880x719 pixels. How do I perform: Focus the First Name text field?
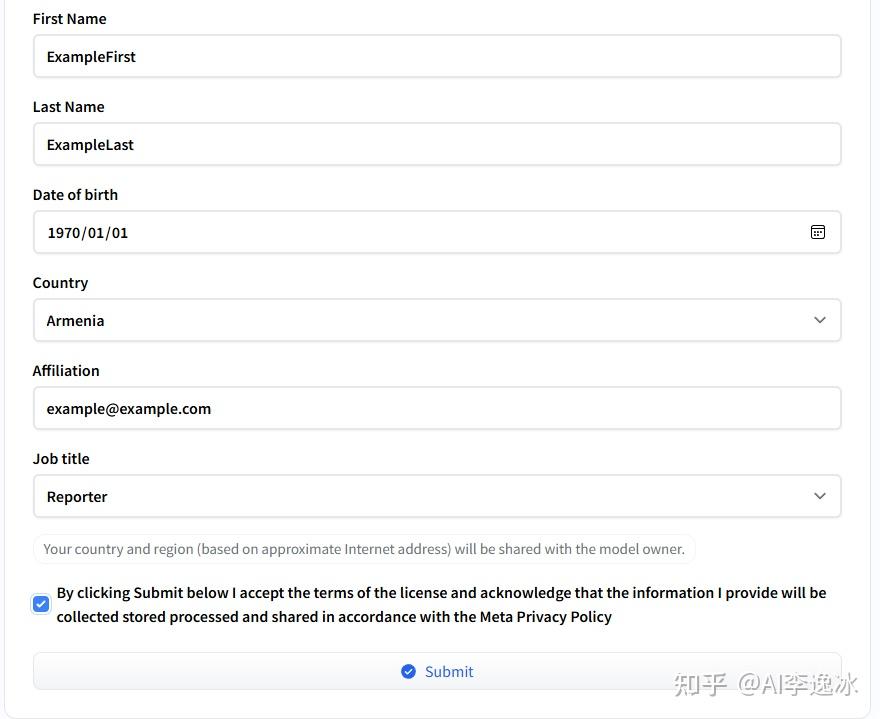[436, 57]
